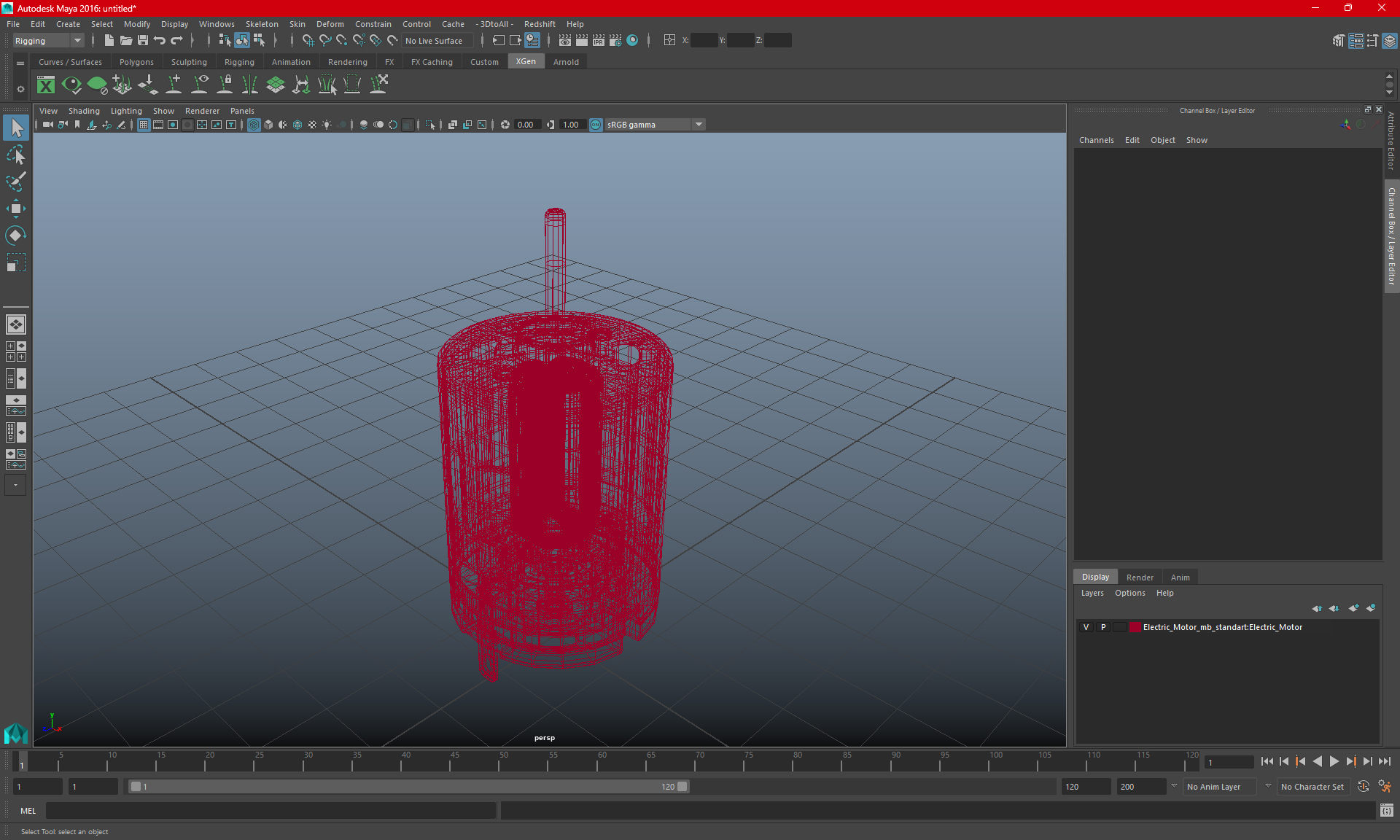Click the XGen tab
1400x840 pixels.
pyautogui.click(x=525, y=62)
